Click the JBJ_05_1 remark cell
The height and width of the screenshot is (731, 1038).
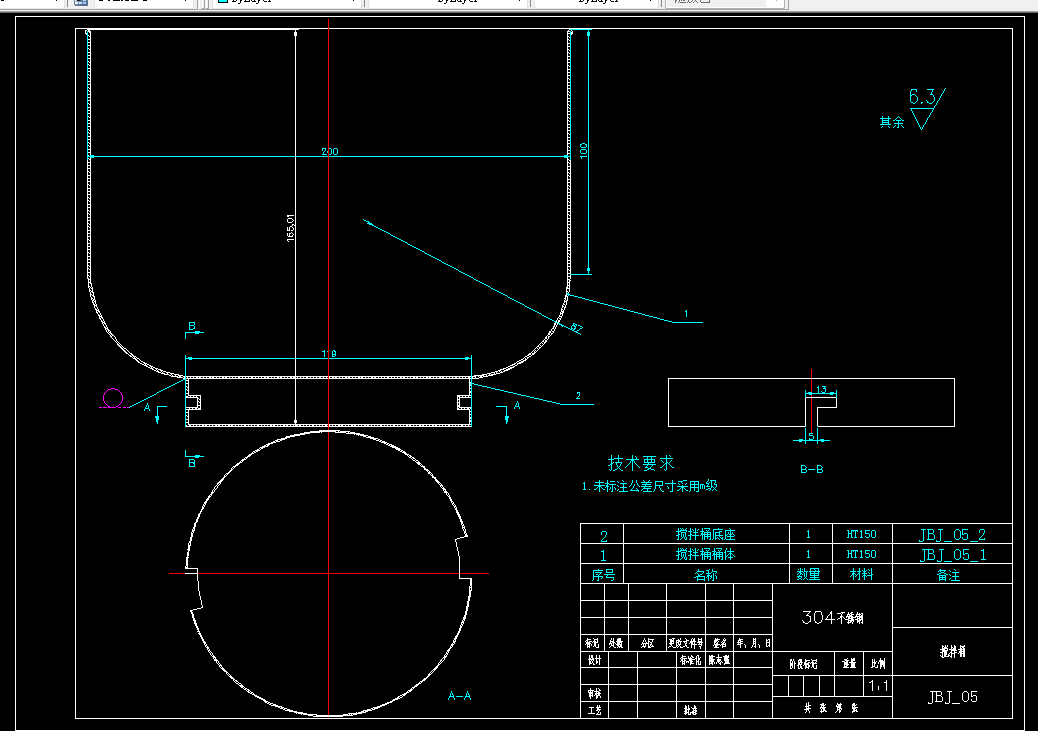[952, 554]
